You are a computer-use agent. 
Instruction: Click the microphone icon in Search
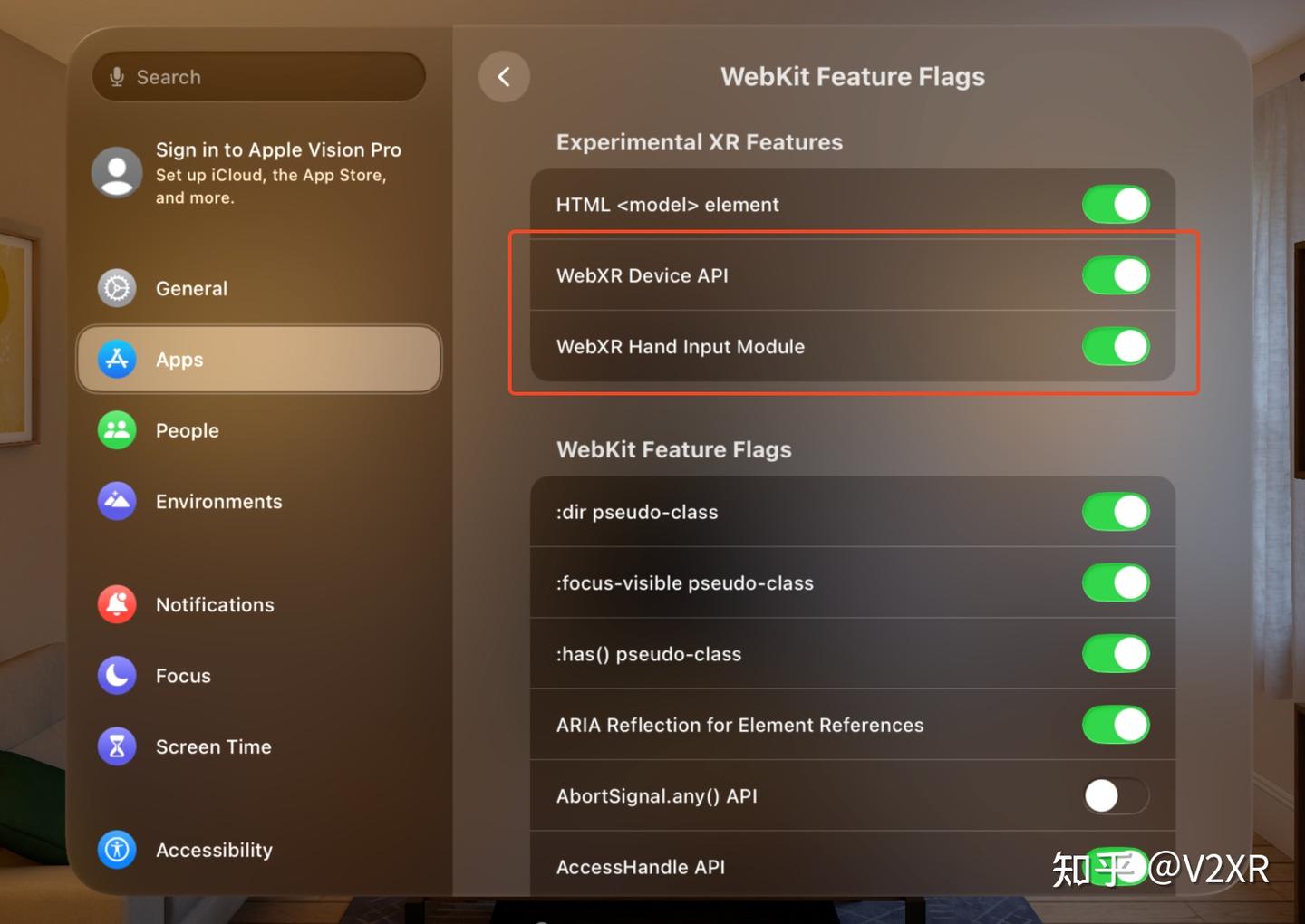tap(117, 77)
